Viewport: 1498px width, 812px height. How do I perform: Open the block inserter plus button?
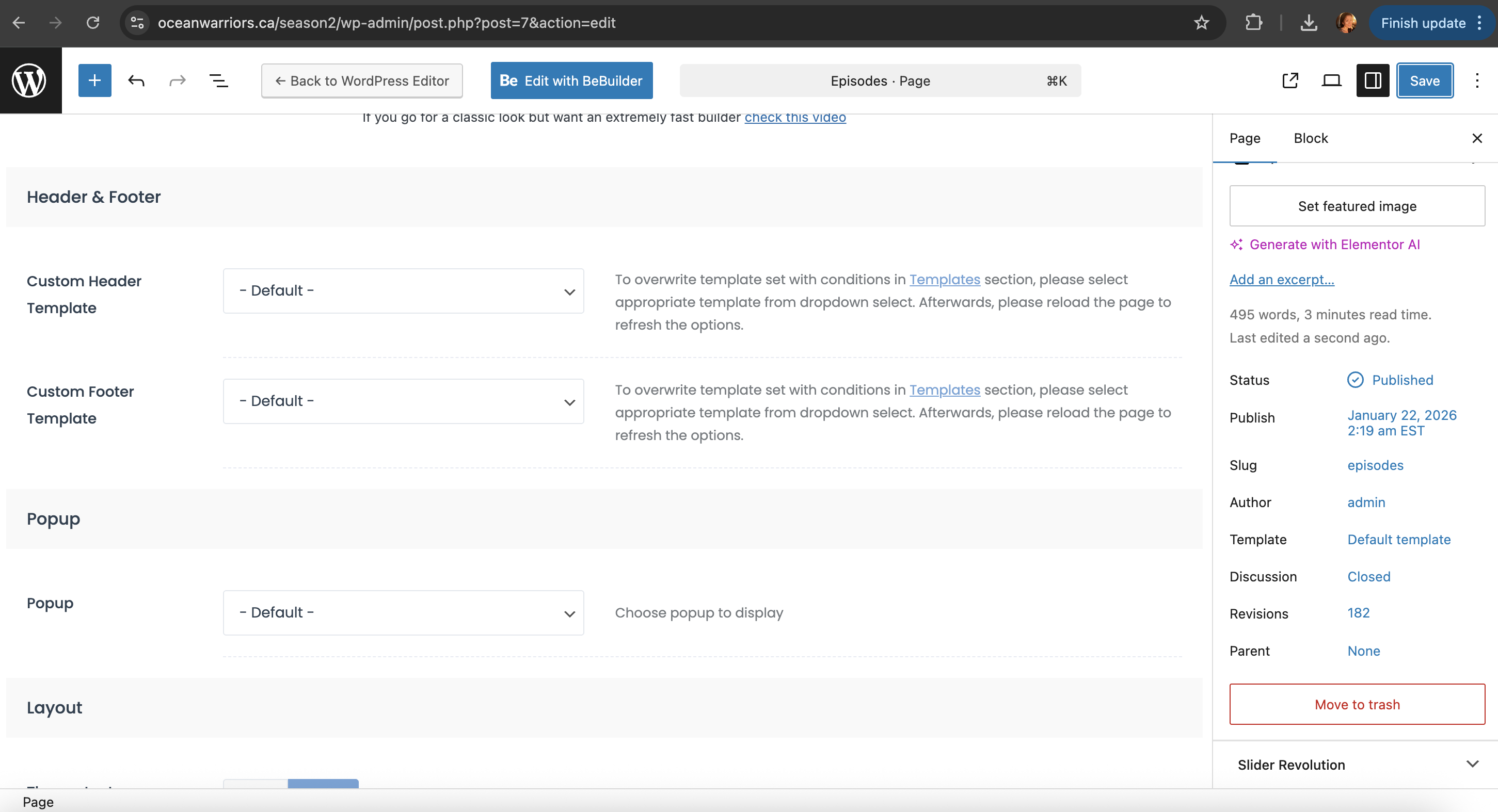pos(94,80)
